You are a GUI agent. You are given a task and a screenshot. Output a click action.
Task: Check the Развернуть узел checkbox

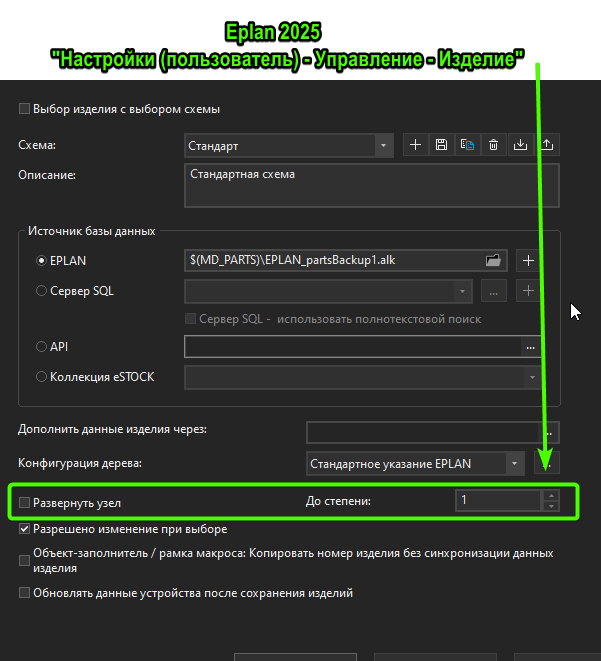(x=24, y=502)
